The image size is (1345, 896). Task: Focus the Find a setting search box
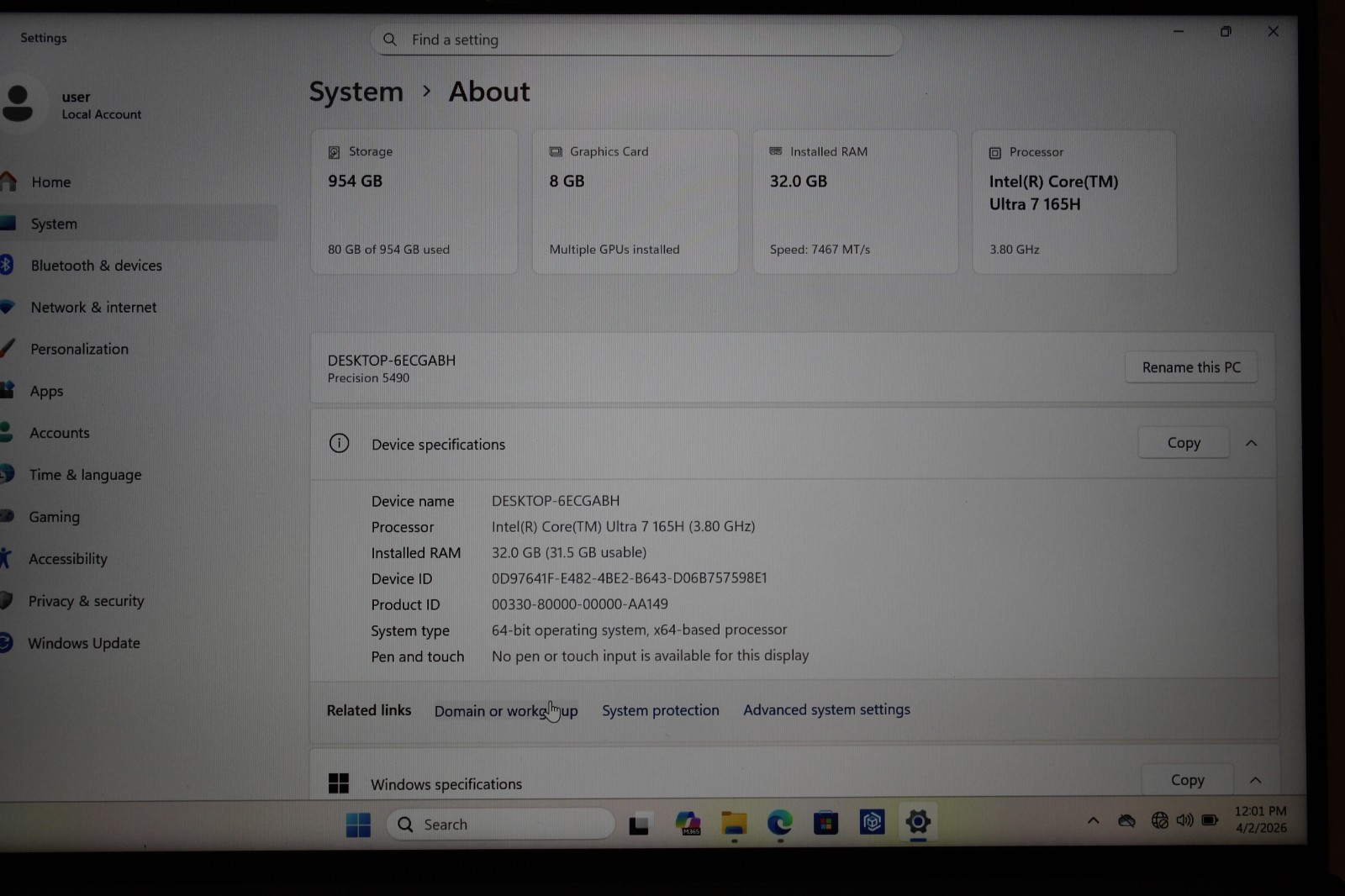[x=636, y=40]
